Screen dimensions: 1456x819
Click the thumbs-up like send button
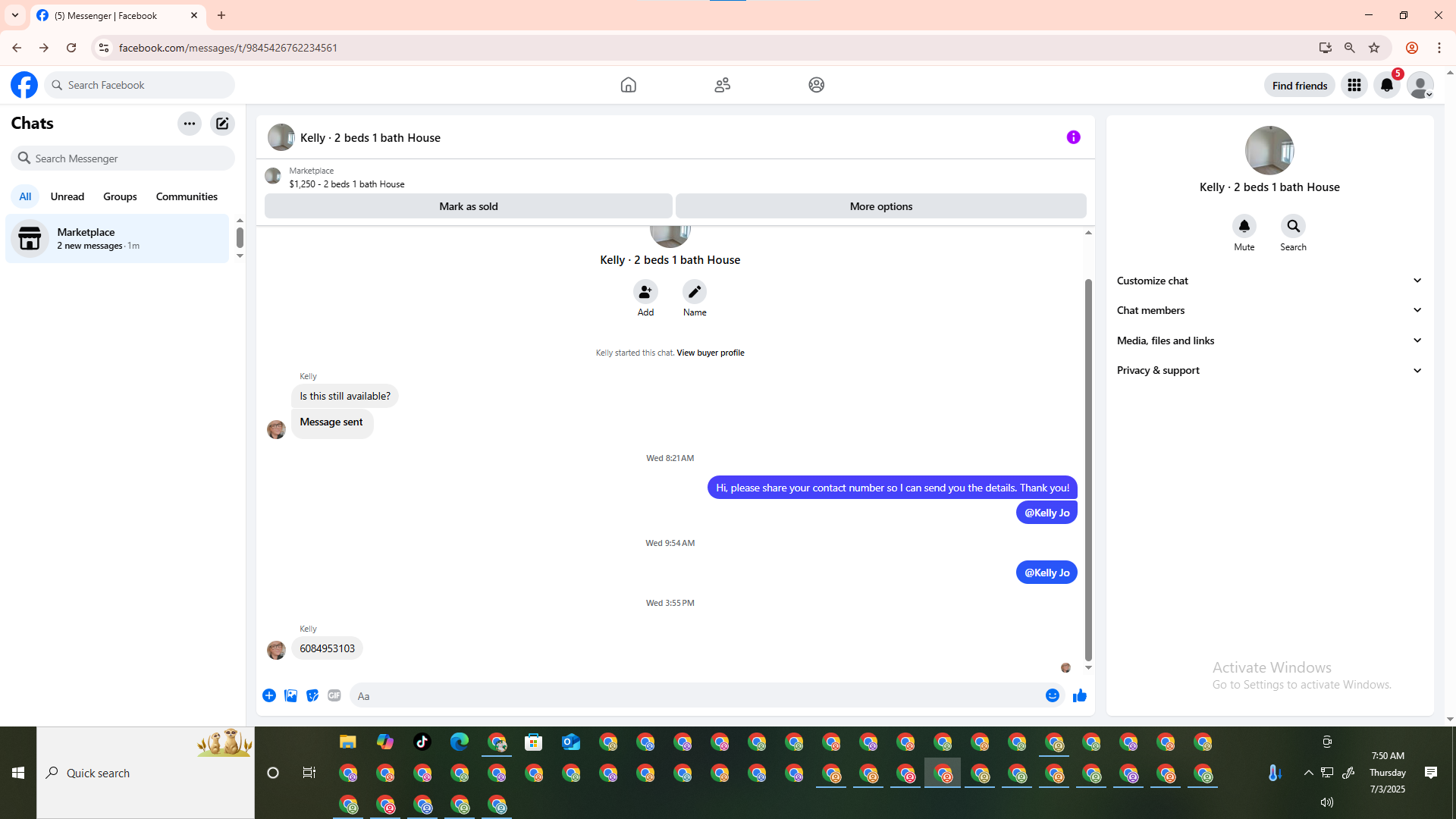tap(1080, 696)
